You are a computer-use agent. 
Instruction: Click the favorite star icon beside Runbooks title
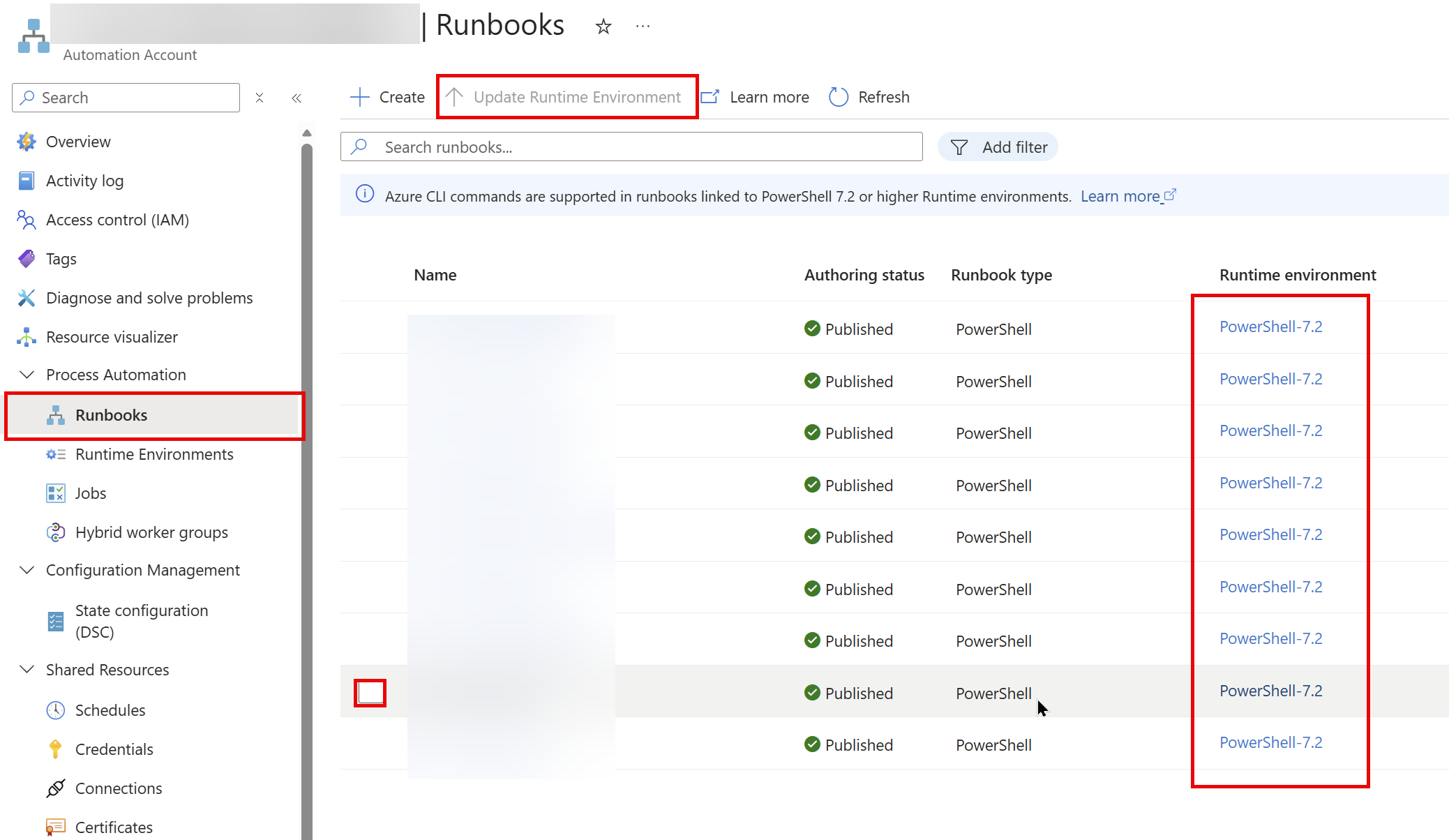click(x=603, y=27)
